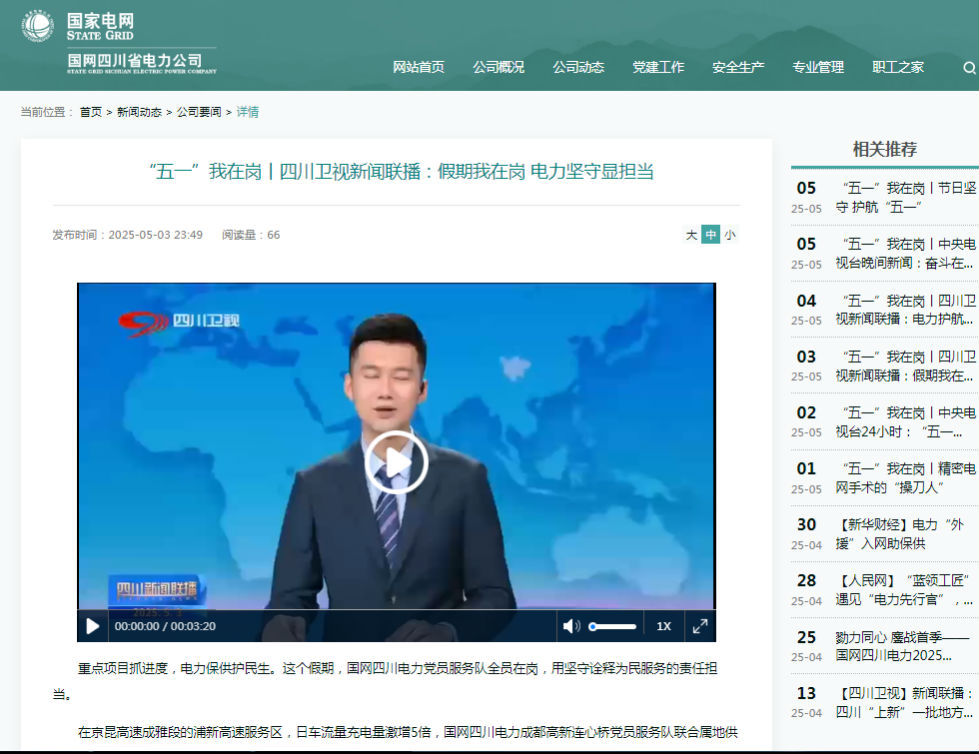
Task: Open the 职工之家 nav menu item
Action: coord(898,67)
